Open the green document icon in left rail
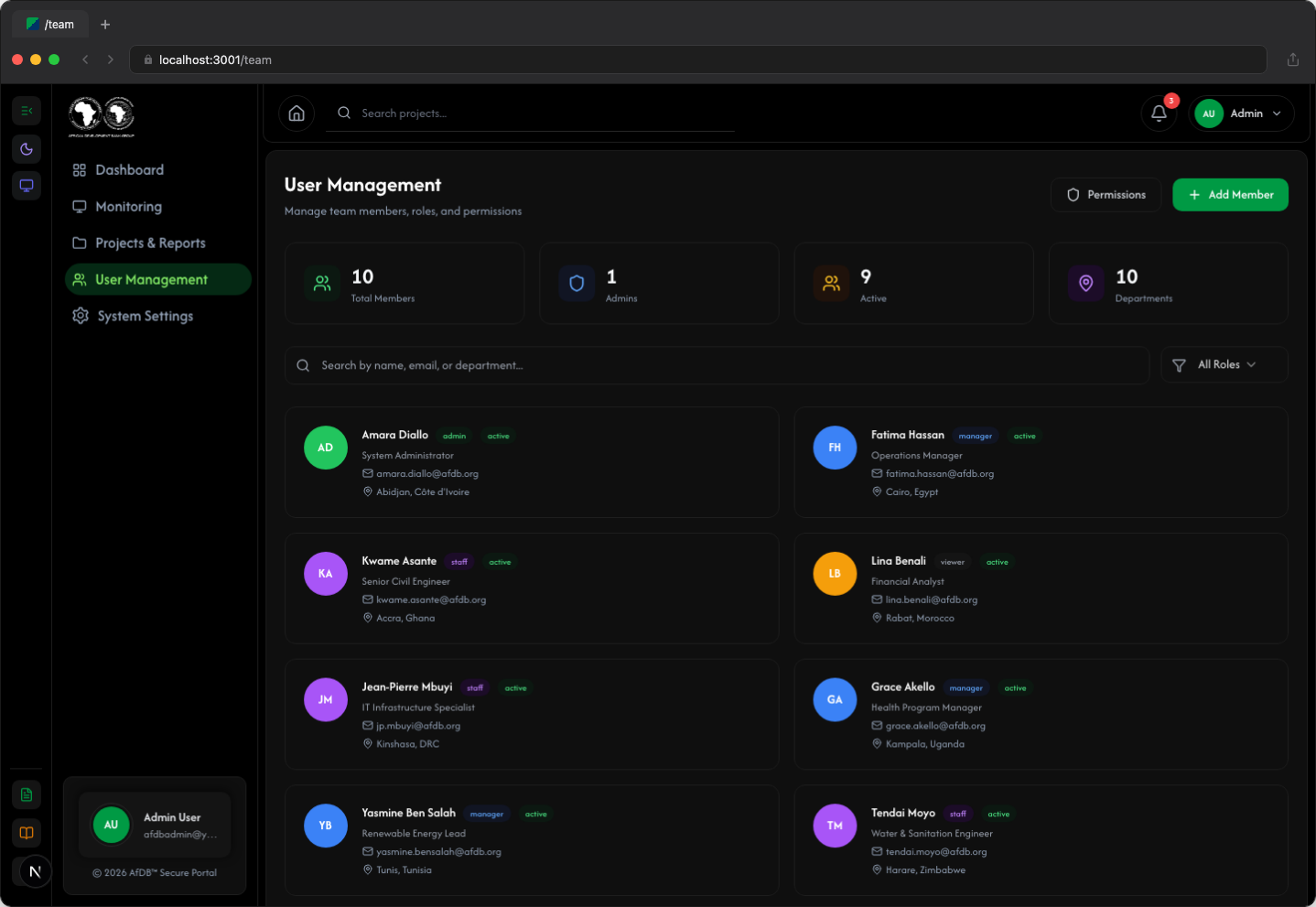Viewport: 1316px width, 907px height. (x=27, y=794)
